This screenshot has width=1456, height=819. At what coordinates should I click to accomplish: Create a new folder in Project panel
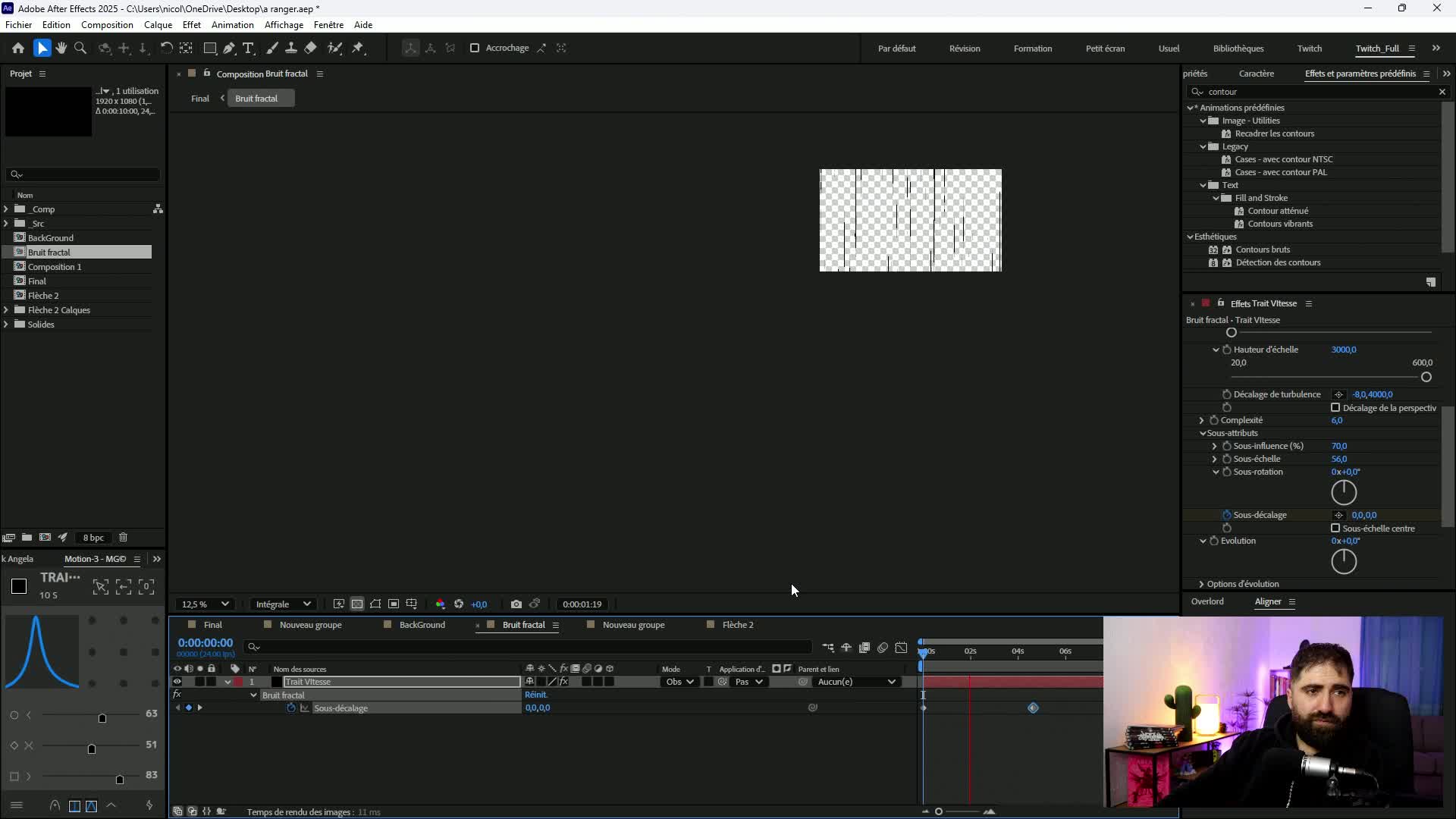27,538
